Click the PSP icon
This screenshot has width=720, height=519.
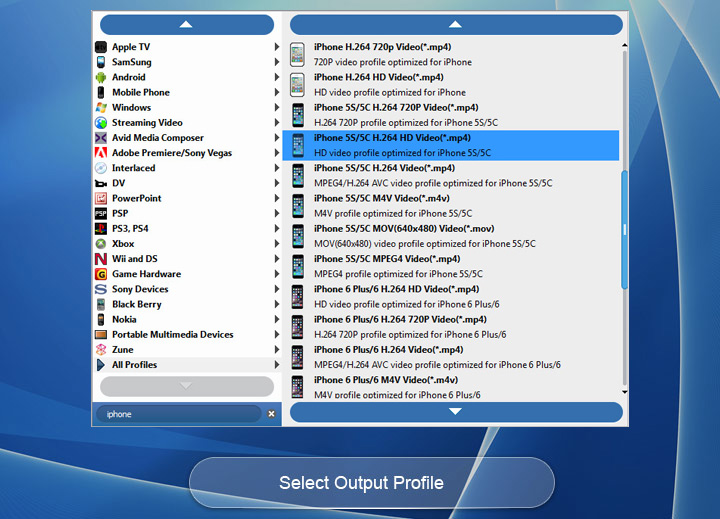pyautogui.click(x=101, y=214)
